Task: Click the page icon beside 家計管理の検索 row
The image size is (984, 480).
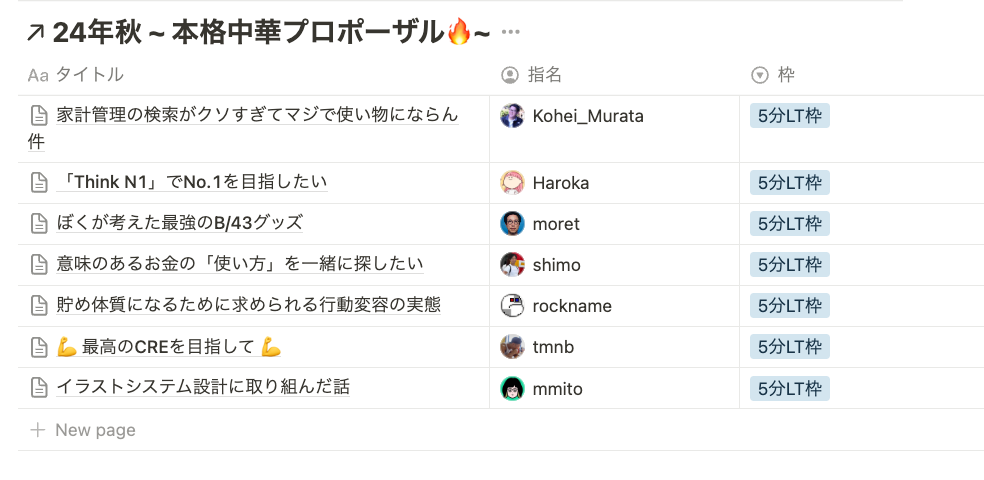Action: pyautogui.click(x=39, y=116)
